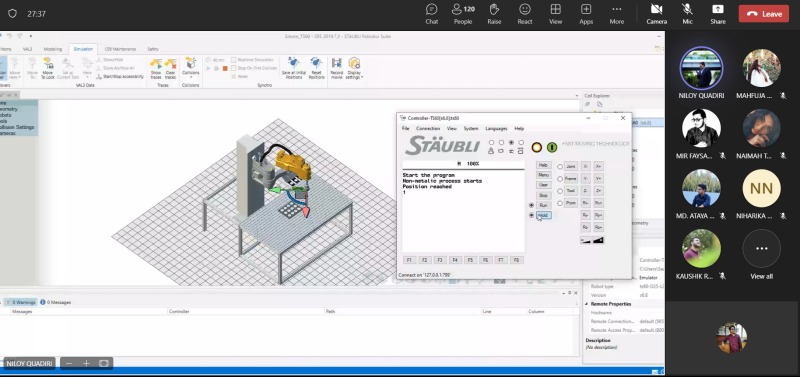Open the Collisions dropdown
Screen dimensions: 800x377
click(x=191, y=68)
